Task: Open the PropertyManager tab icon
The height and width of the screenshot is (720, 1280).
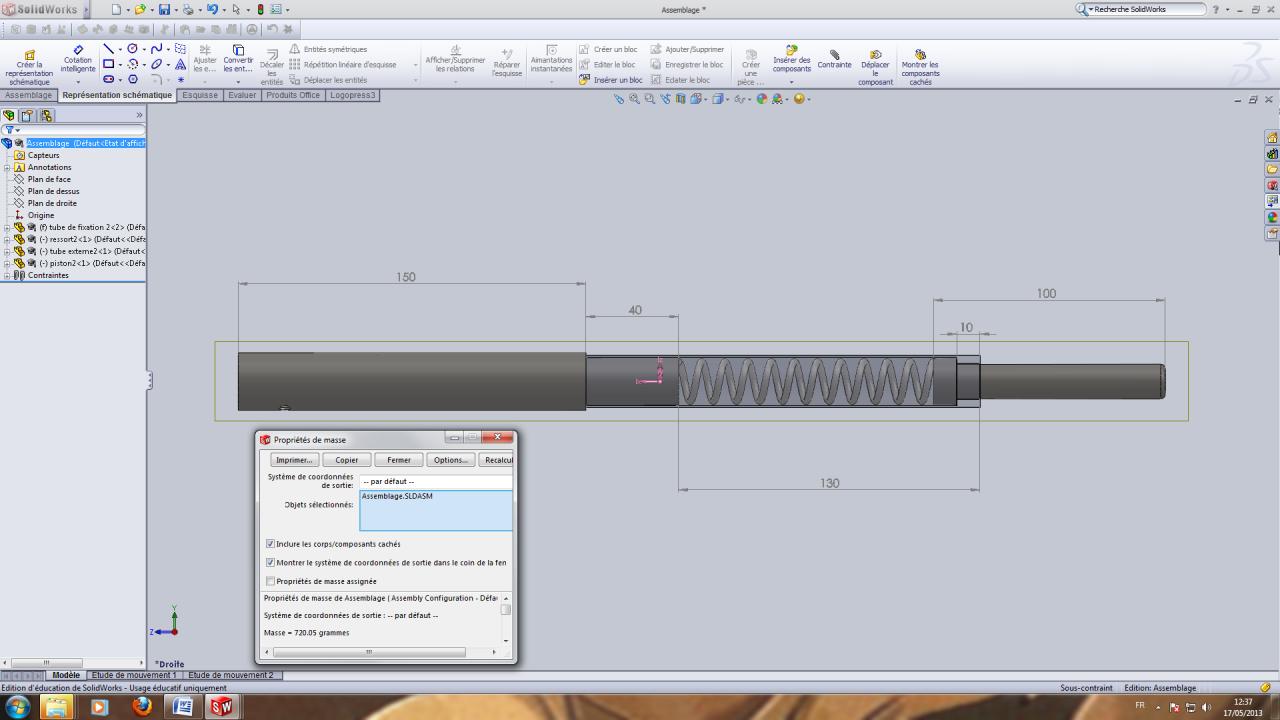Action: (x=27, y=116)
